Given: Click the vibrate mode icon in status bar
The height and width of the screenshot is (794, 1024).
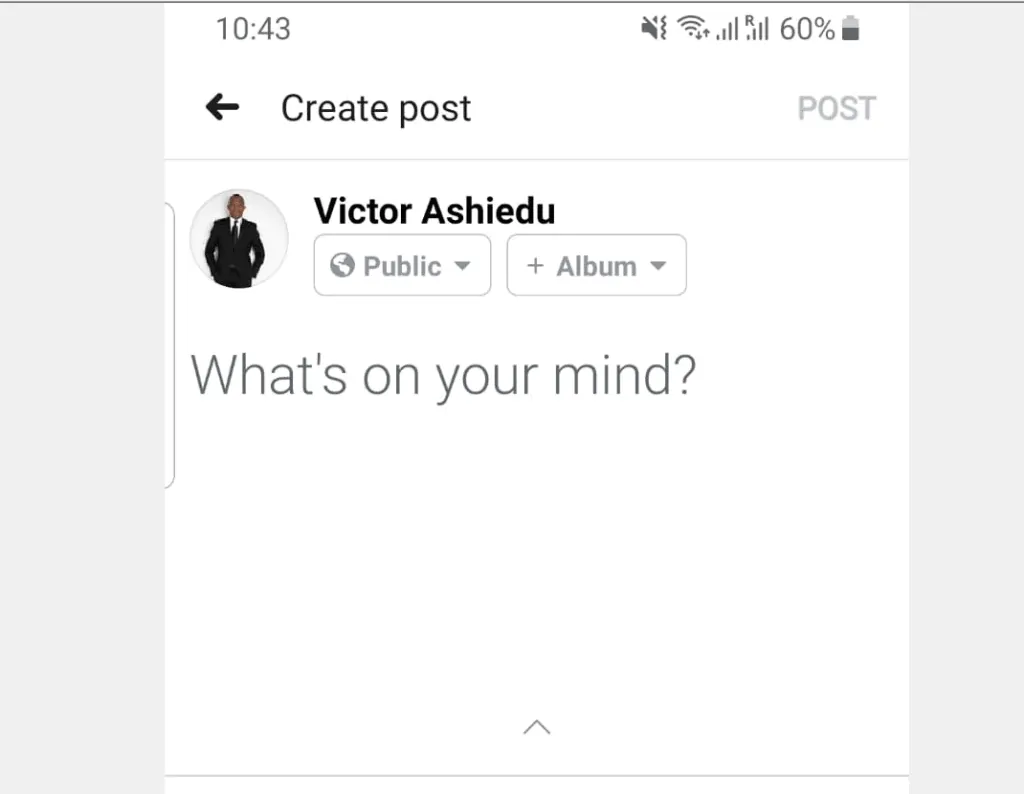Looking at the screenshot, I should tap(653, 28).
